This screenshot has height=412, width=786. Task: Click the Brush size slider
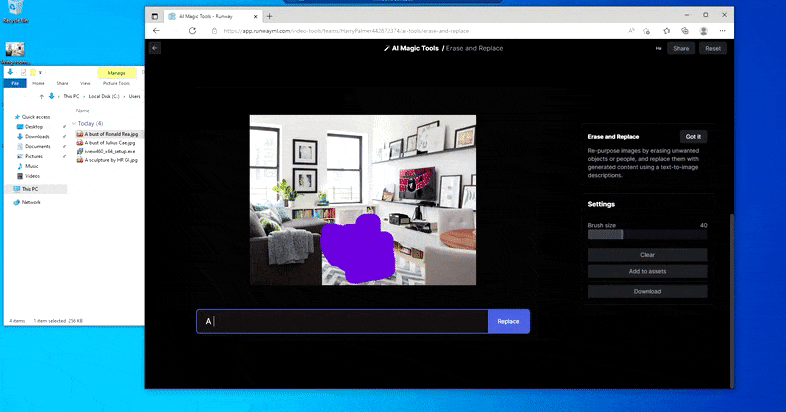click(647, 234)
